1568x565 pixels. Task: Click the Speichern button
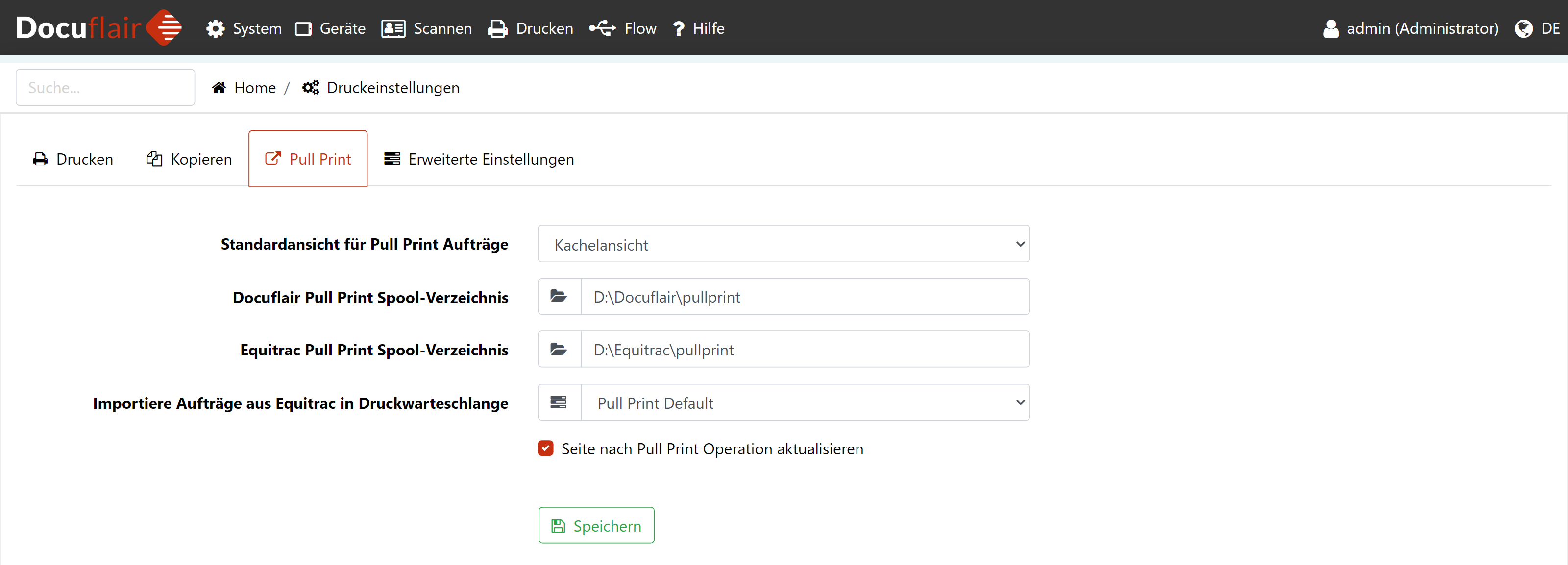pos(596,525)
